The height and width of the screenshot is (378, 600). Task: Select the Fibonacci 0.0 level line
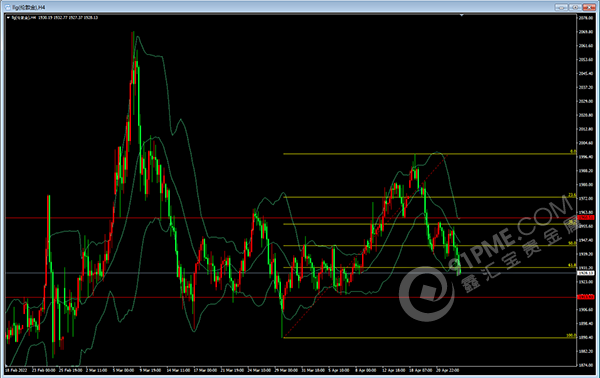429,154
